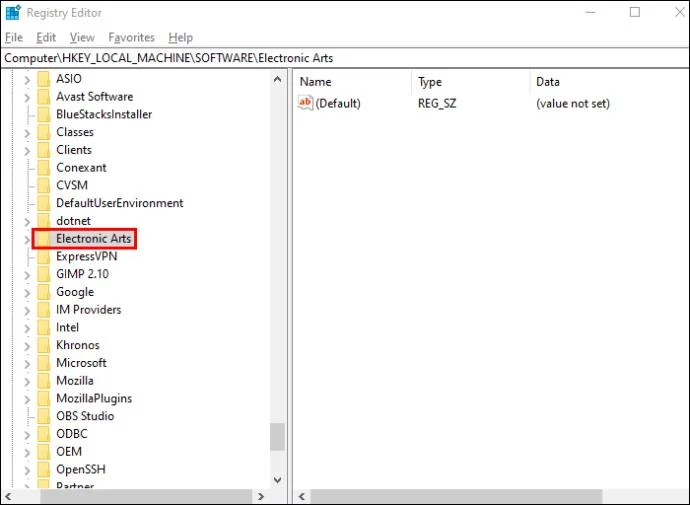Screen dimensions: 690x505
Task: Click the ab string icon beside (Default)
Action: (x=306, y=103)
